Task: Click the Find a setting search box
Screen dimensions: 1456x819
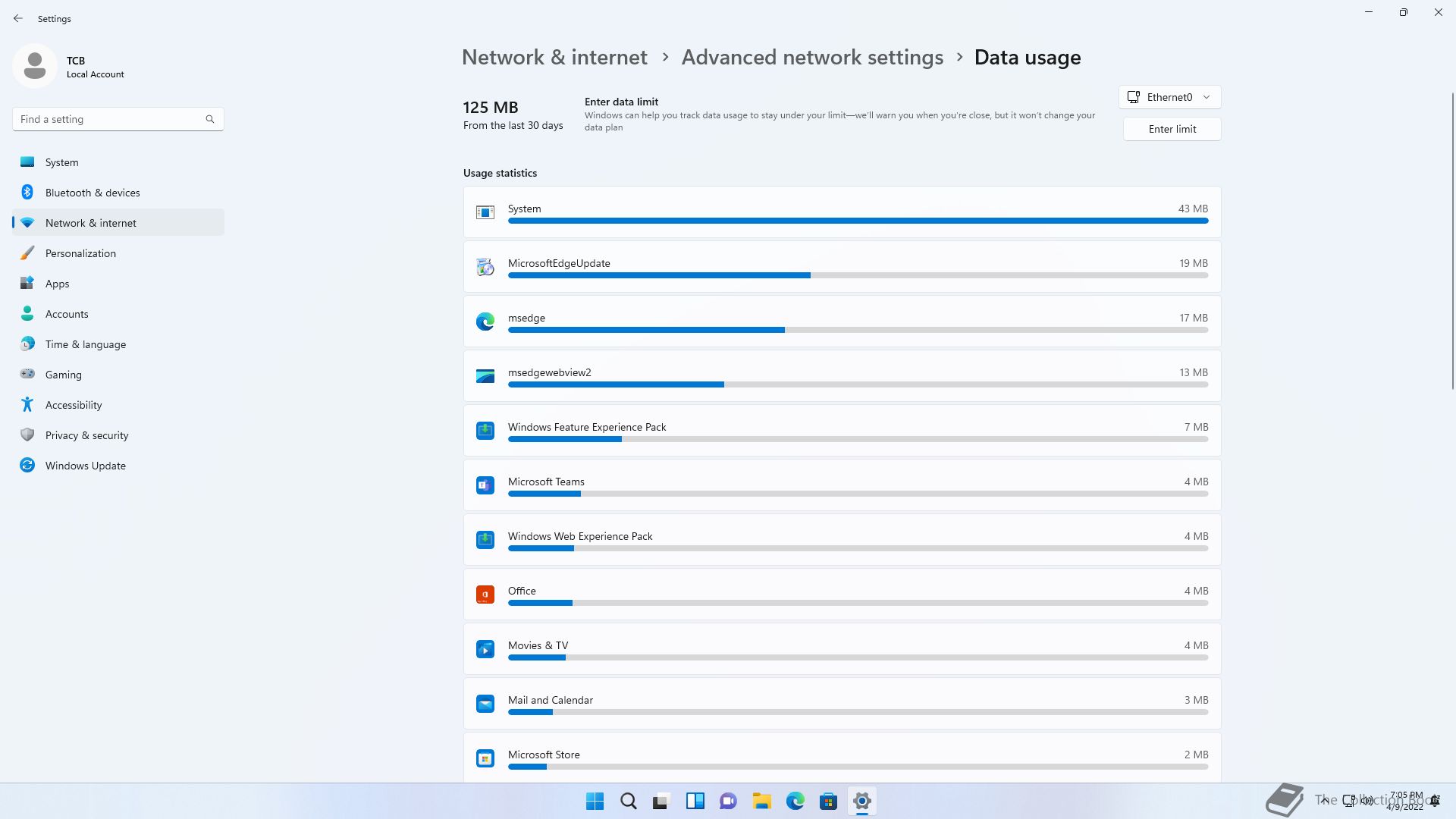Action: pyautogui.click(x=118, y=119)
